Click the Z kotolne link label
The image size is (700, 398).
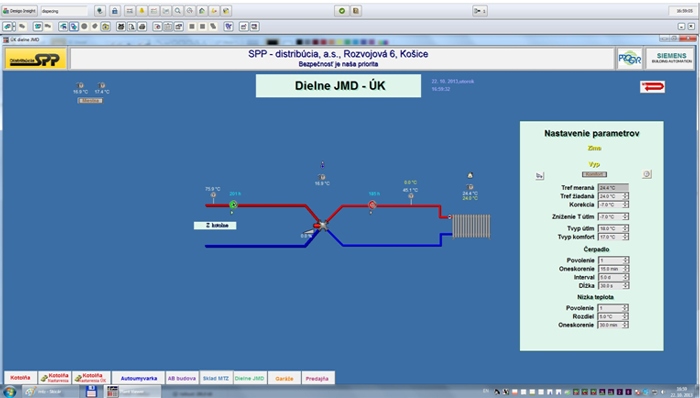[x=215, y=225]
